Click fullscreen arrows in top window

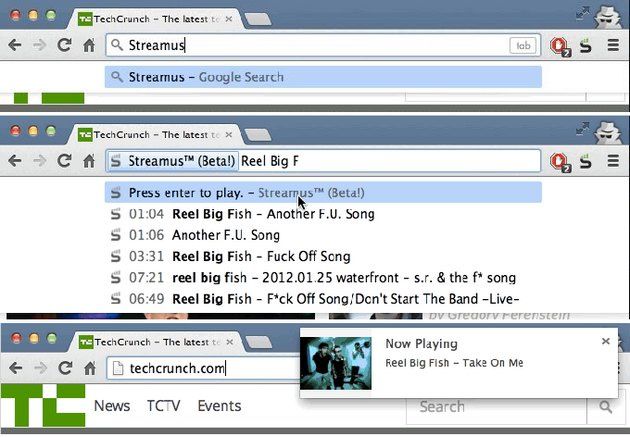click(582, 13)
